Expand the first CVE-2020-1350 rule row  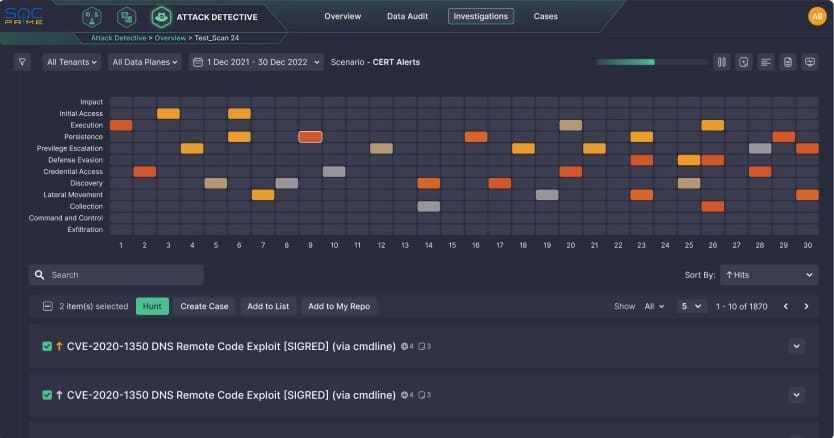click(x=796, y=346)
